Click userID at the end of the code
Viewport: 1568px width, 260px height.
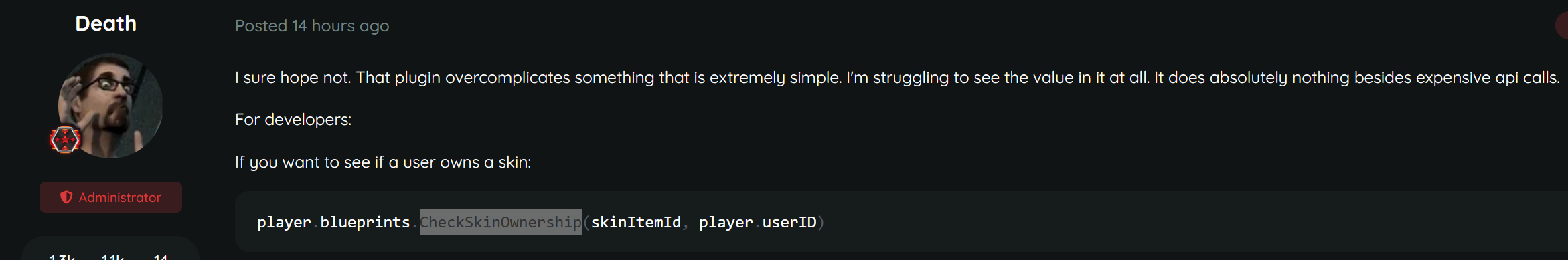[x=789, y=222]
